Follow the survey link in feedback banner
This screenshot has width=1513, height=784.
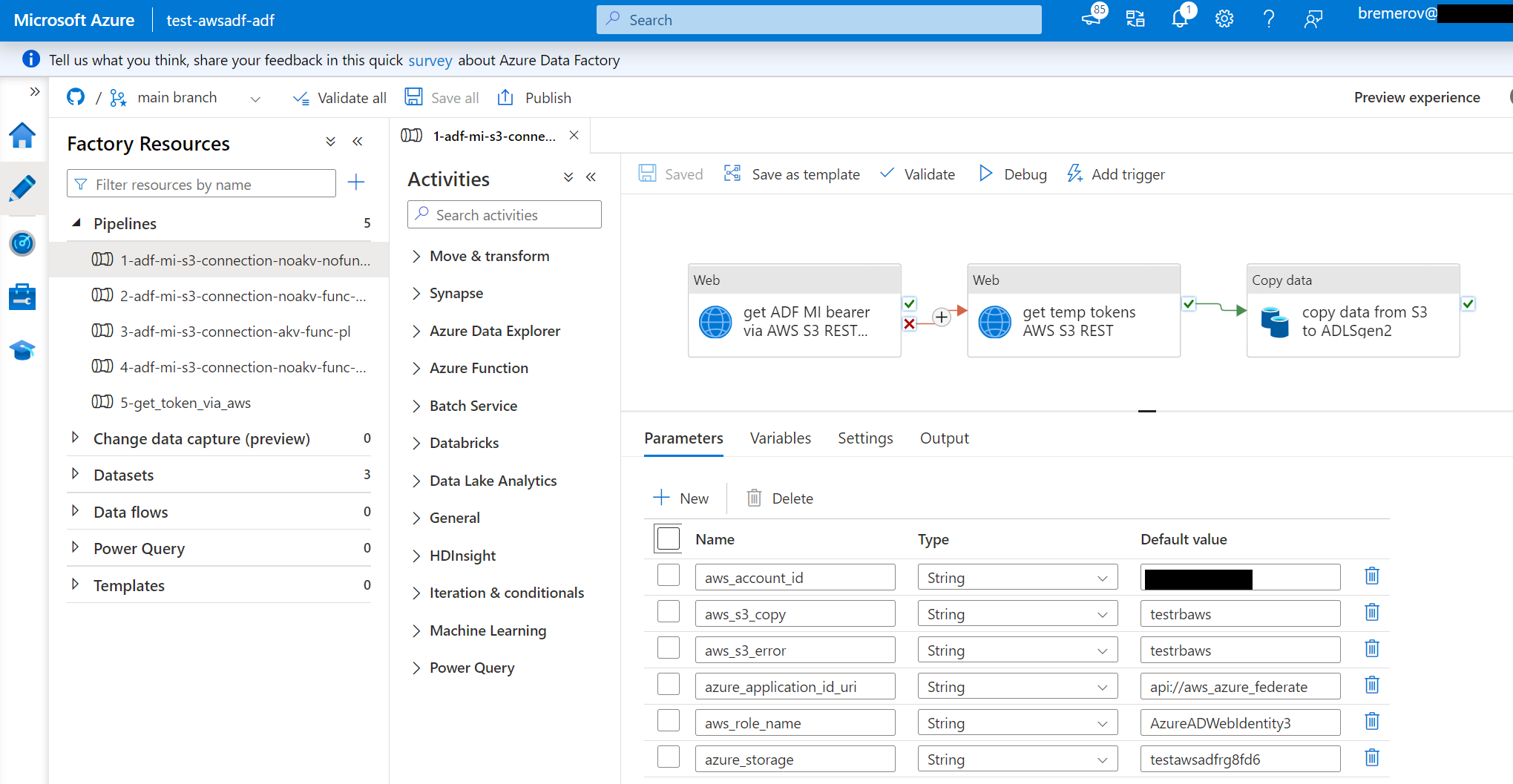click(430, 61)
